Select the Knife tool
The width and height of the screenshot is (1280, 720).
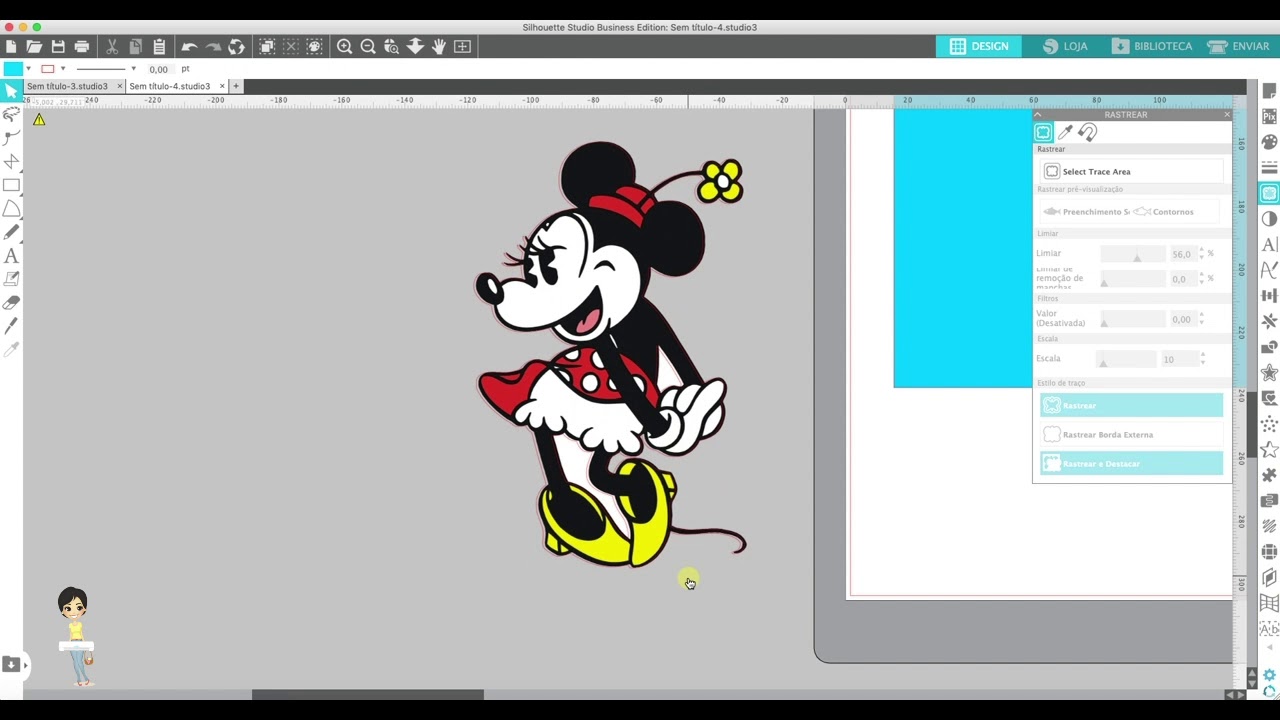point(12,326)
